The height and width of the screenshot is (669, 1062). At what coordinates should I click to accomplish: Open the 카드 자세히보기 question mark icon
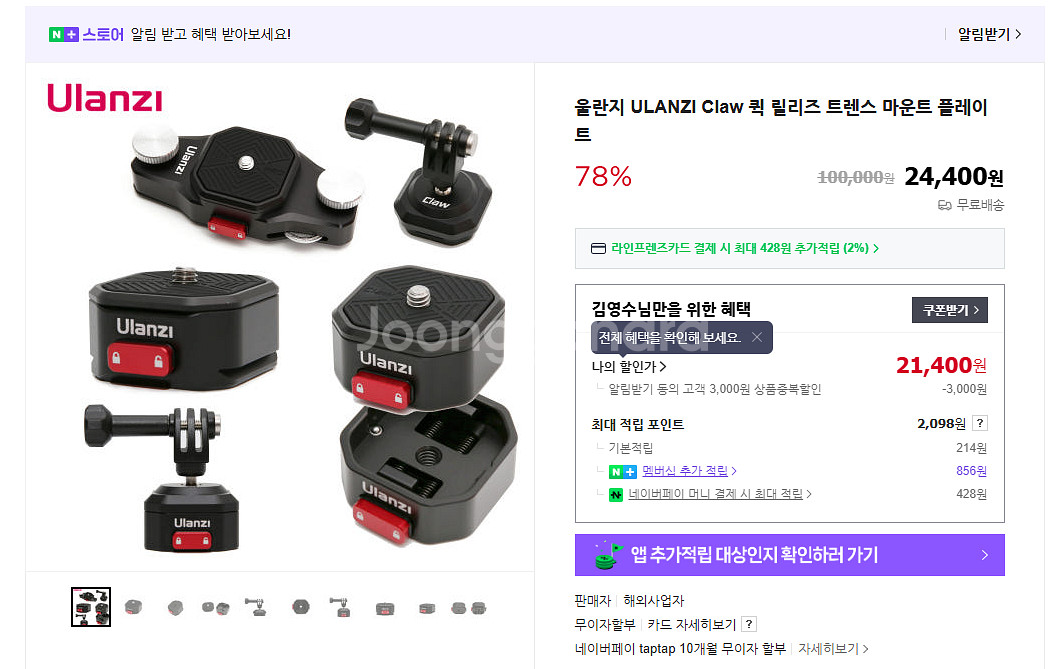point(749,624)
